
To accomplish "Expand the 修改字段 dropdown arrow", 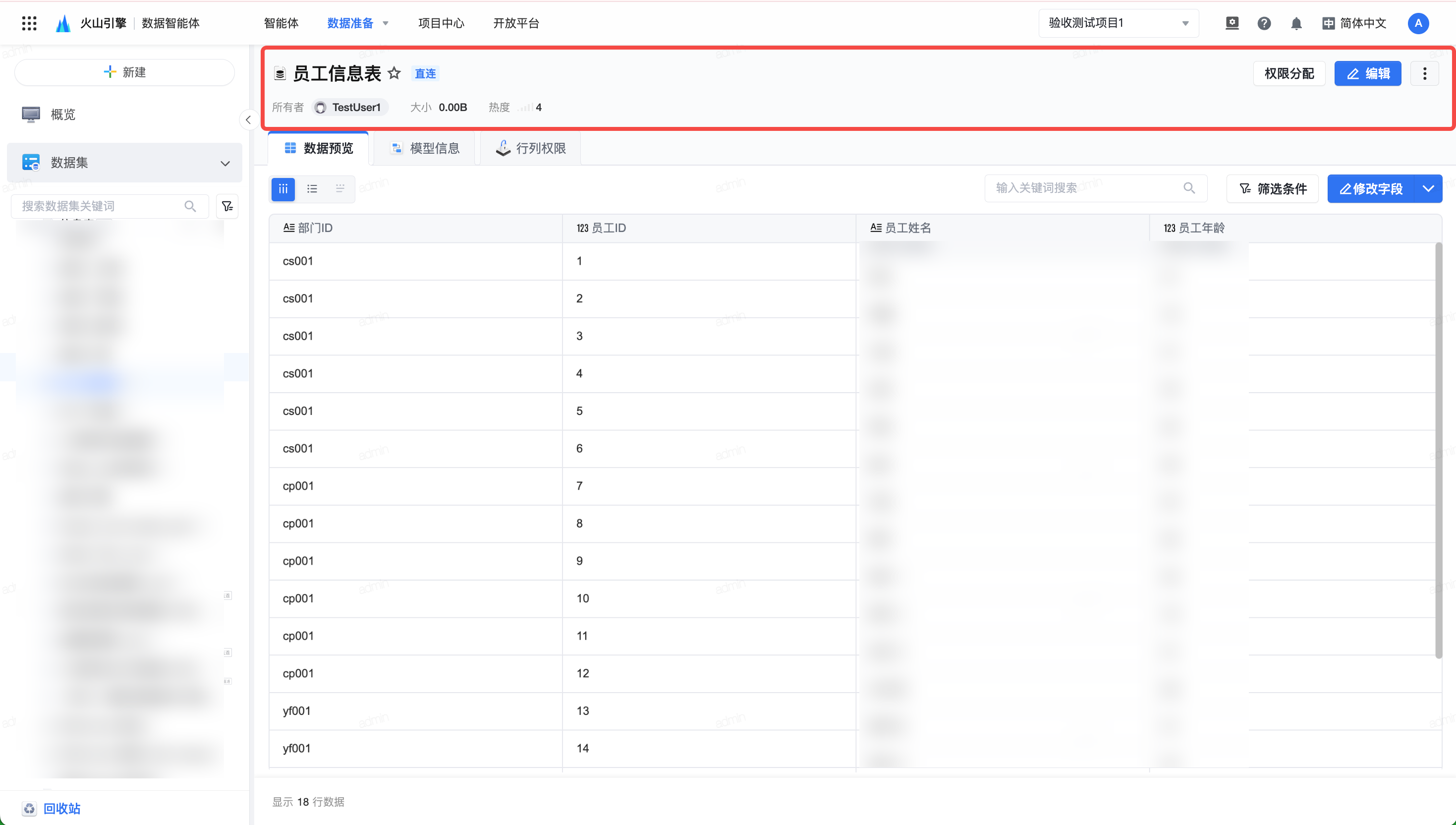I will click(x=1428, y=189).
